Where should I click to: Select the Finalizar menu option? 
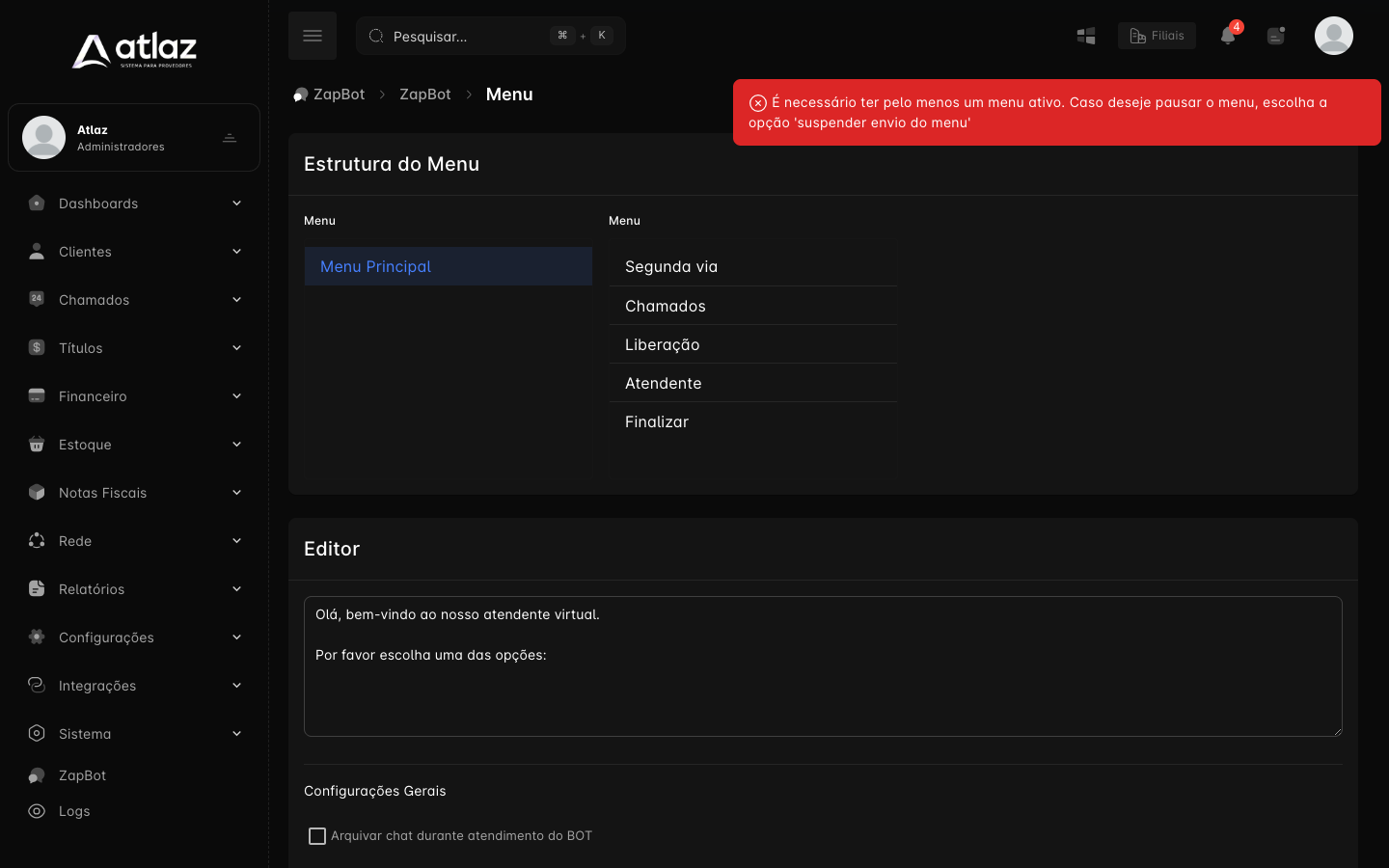pos(753,421)
